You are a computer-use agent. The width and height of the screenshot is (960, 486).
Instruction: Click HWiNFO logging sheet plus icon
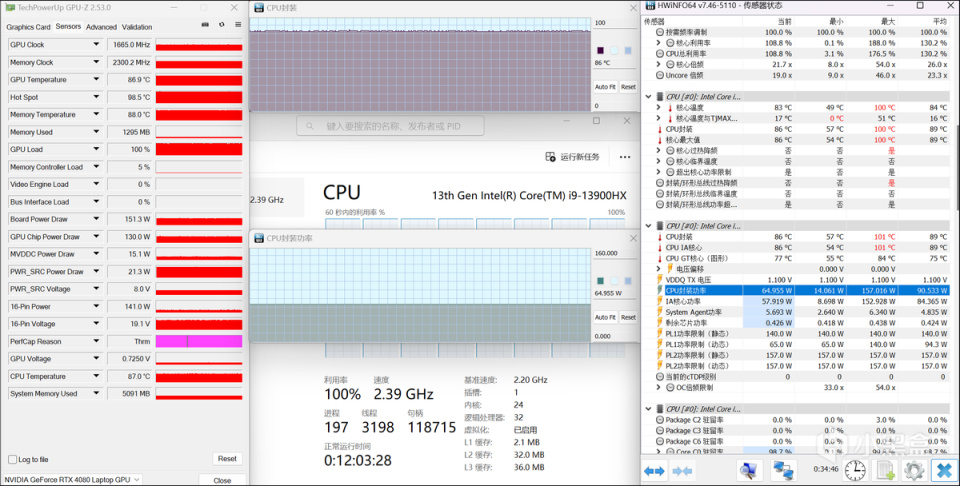pos(886,470)
